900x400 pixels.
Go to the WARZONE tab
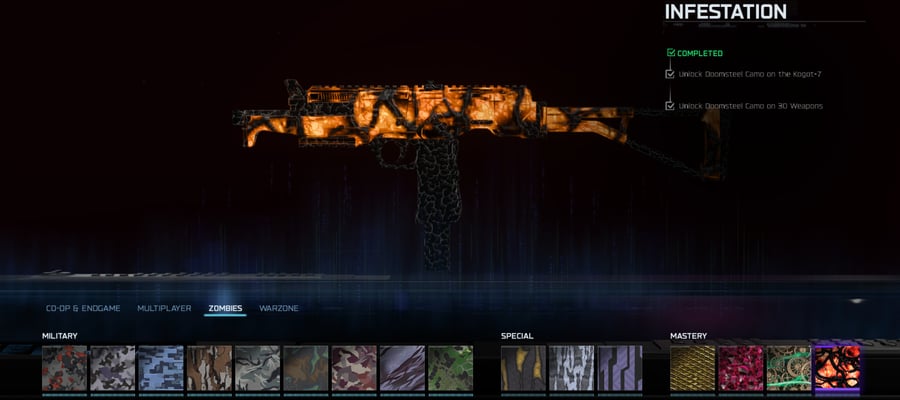[x=279, y=308]
